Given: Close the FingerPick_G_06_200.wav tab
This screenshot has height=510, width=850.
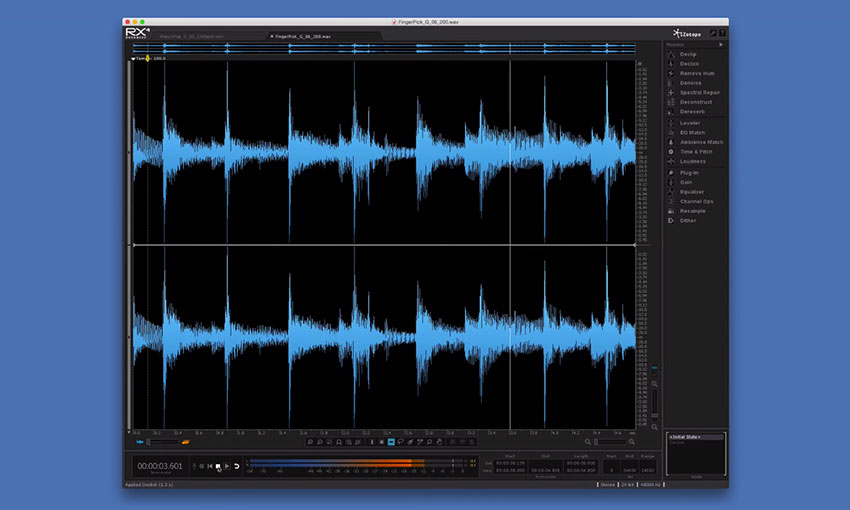Looking at the screenshot, I should pos(272,36).
